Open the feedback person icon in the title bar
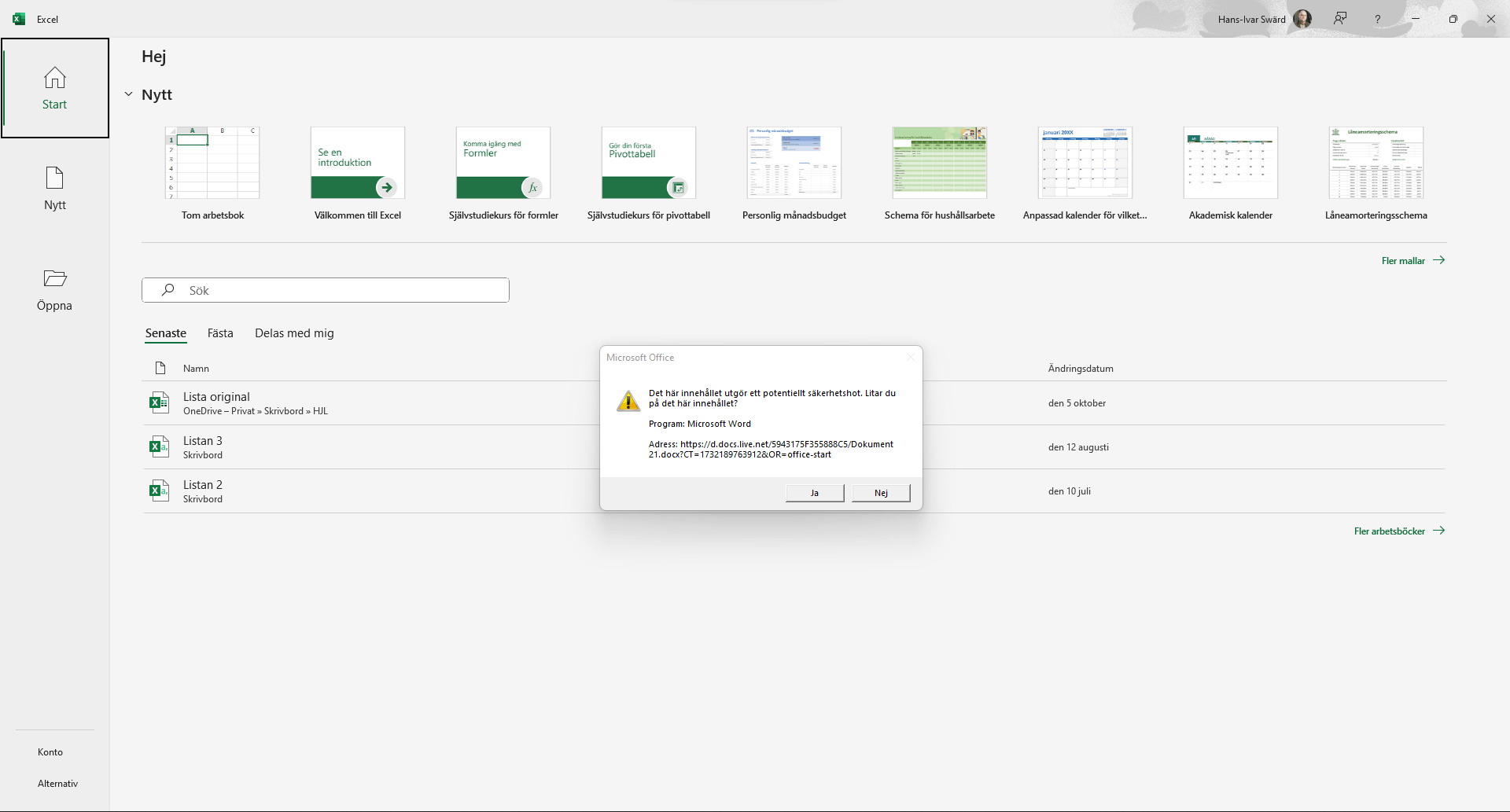The height and width of the screenshot is (812, 1510). click(x=1340, y=19)
